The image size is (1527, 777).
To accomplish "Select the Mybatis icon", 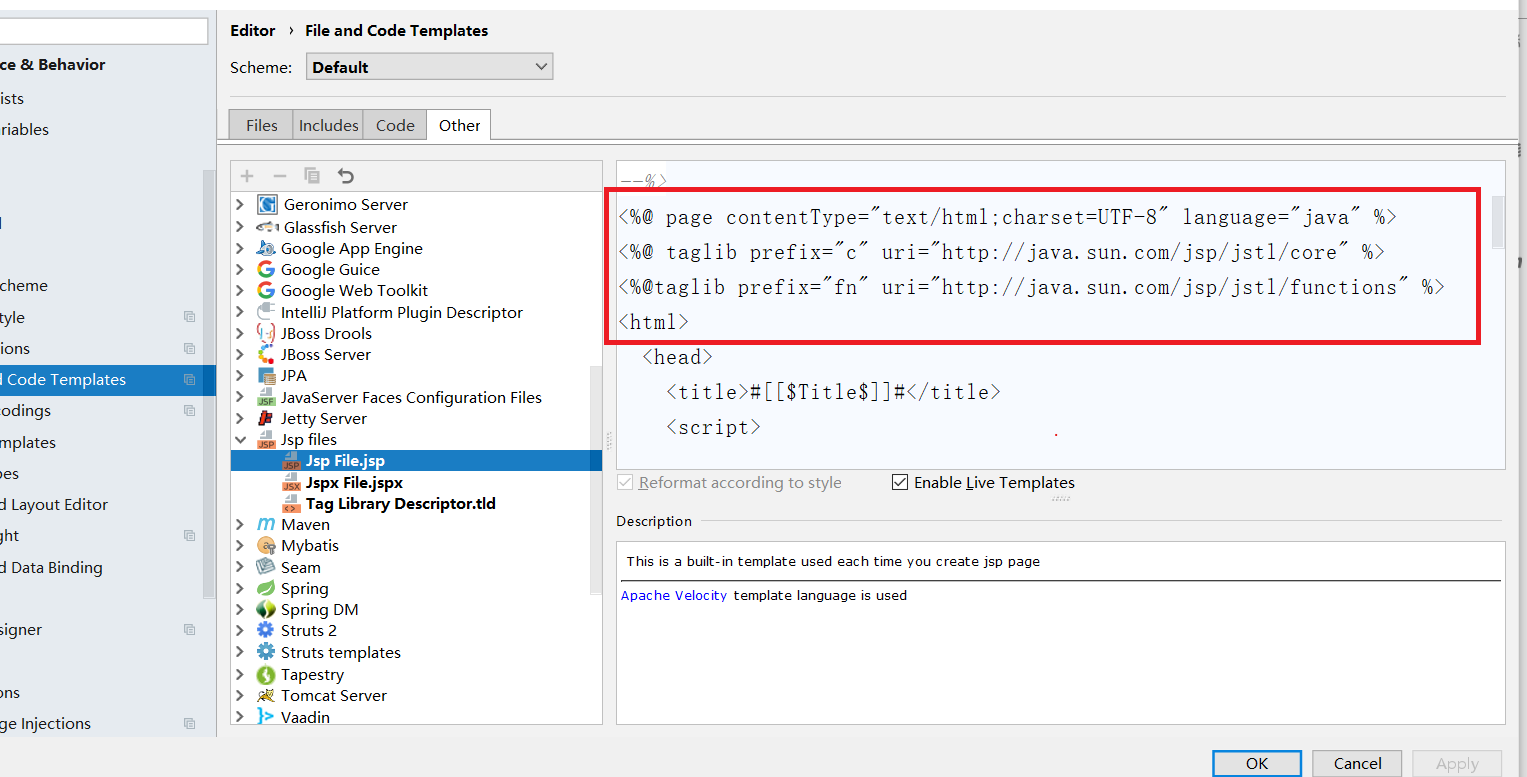I will pyautogui.click(x=266, y=546).
